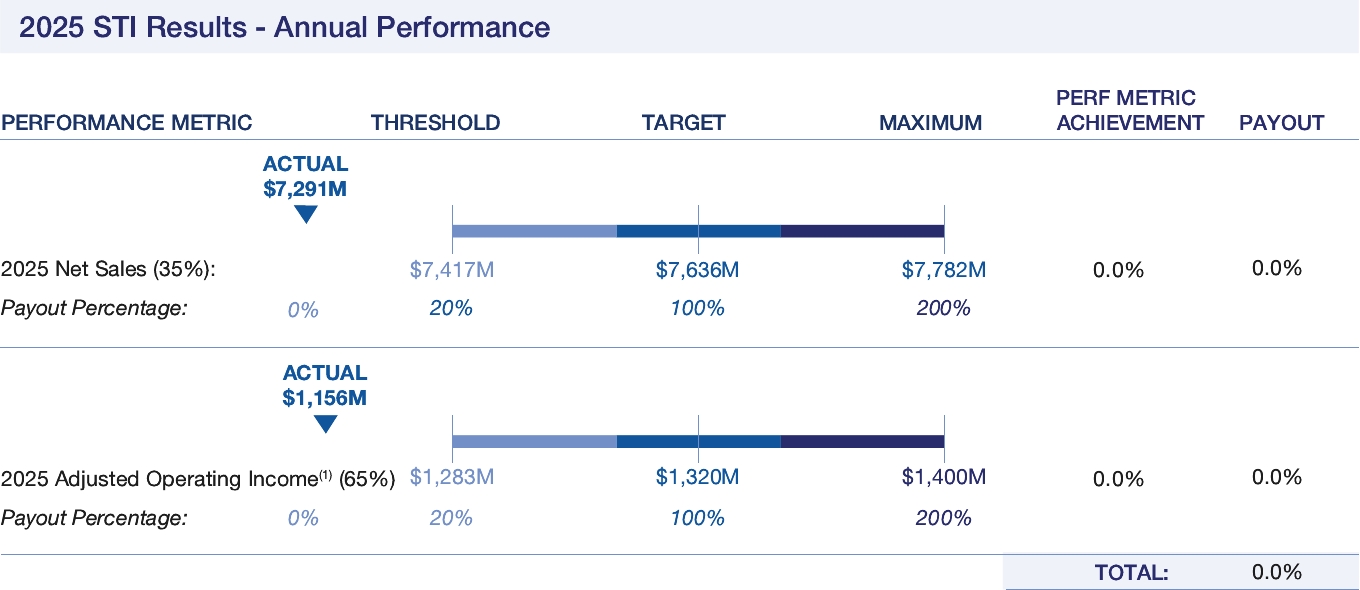Select the THRESHOLD column header
Viewport: 1360px width, 590px height.
(x=435, y=123)
